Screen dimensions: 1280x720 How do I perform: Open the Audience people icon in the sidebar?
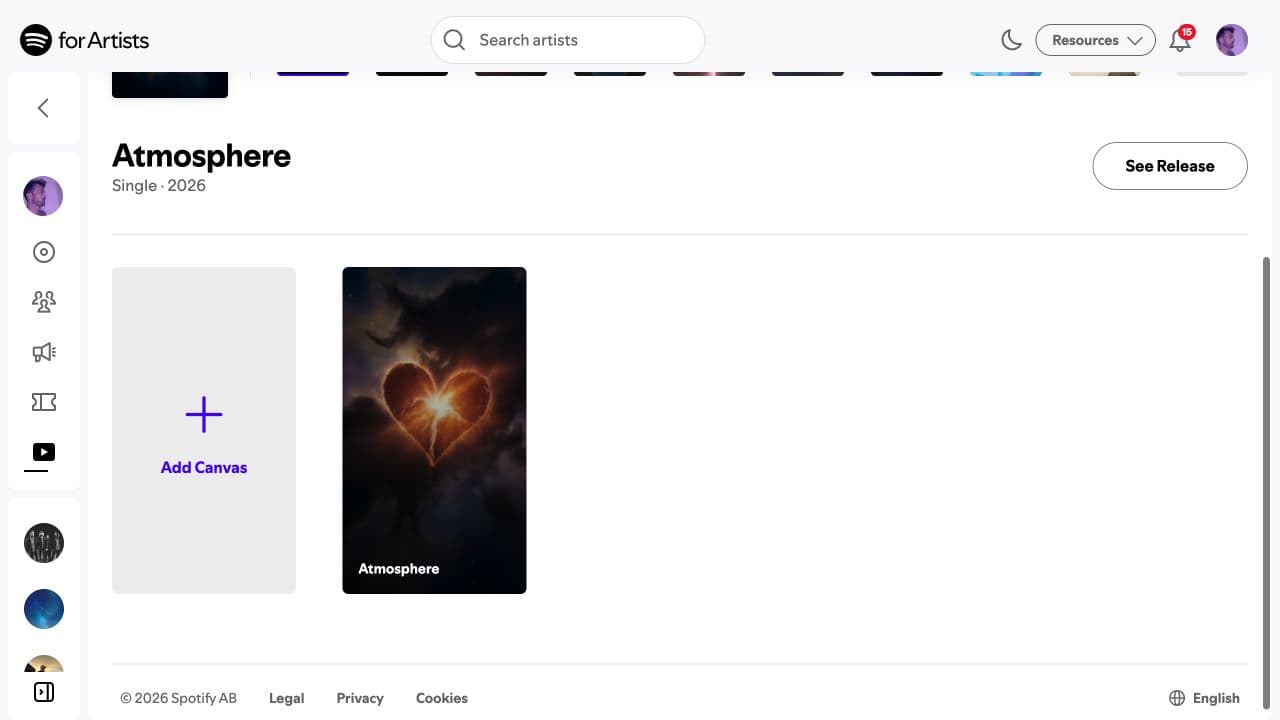point(43,302)
